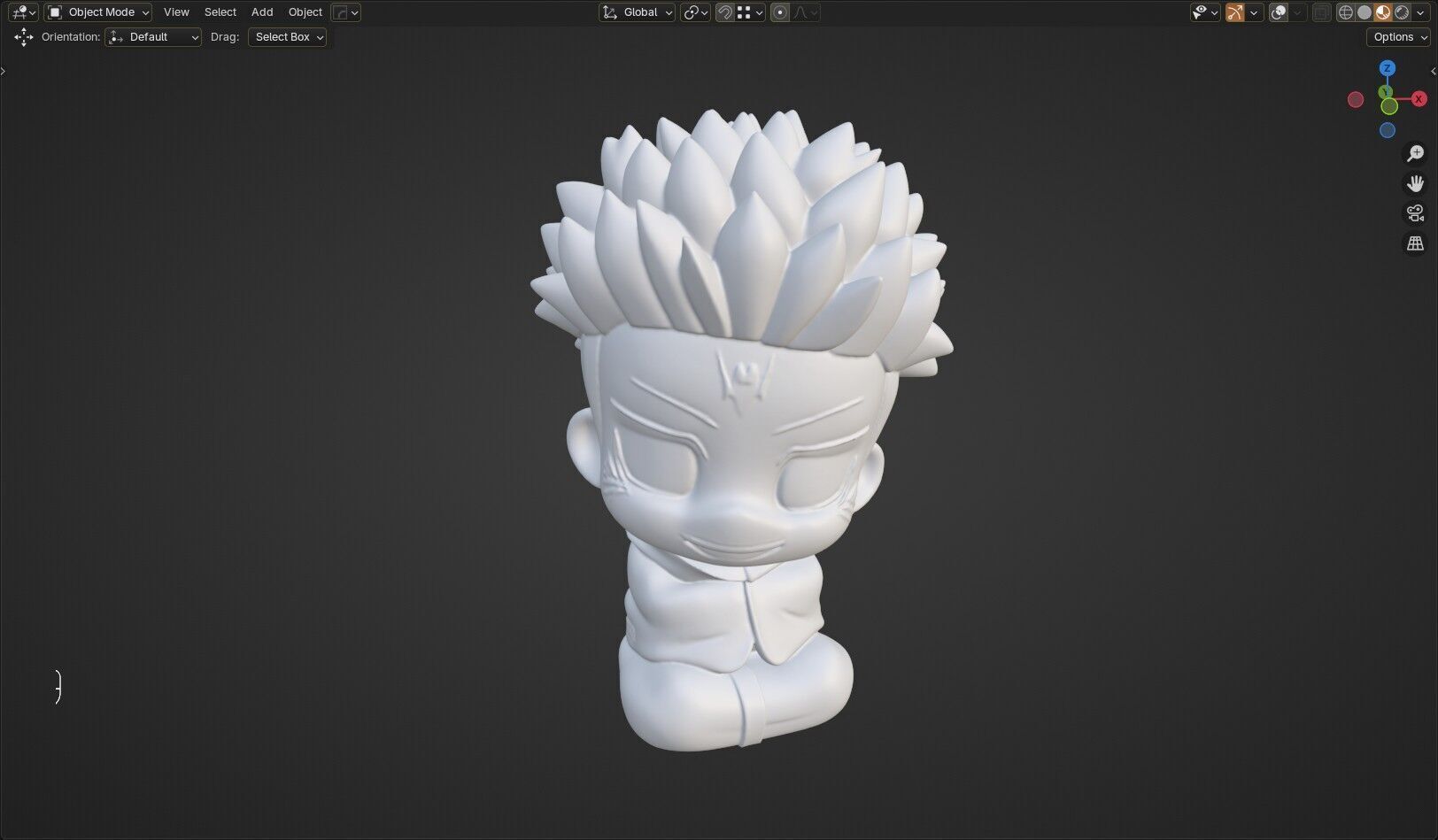
Task: Open the Object menu
Action: tap(305, 12)
